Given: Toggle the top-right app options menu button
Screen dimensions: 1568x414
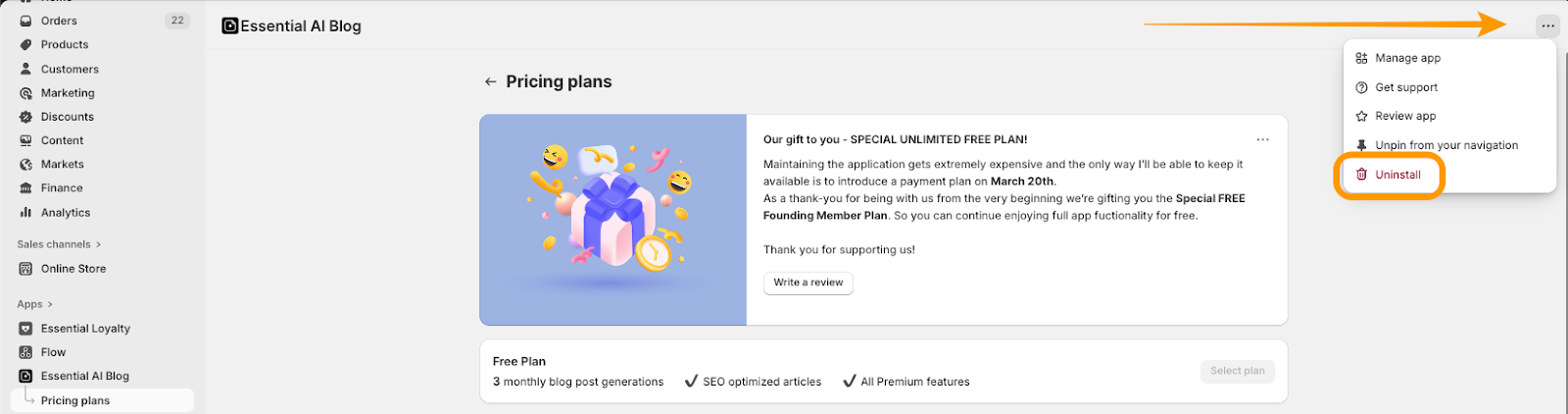Looking at the screenshot, I should point(1547,26).
